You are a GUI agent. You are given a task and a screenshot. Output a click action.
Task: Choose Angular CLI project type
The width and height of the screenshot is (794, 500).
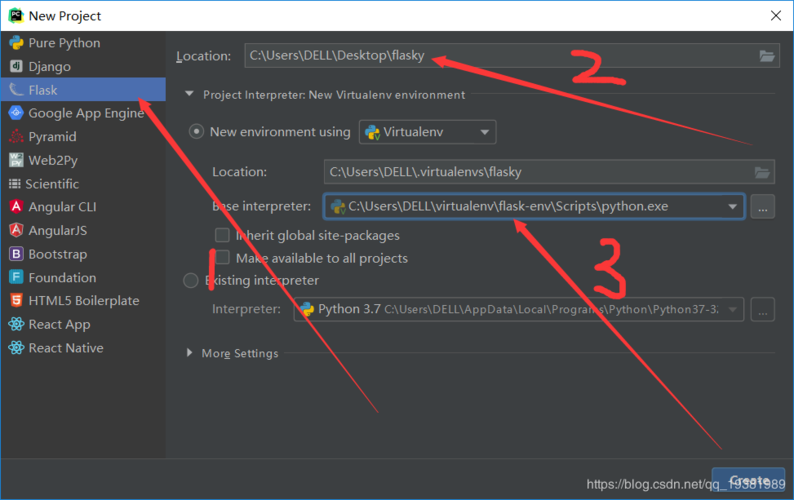point(83,207)
